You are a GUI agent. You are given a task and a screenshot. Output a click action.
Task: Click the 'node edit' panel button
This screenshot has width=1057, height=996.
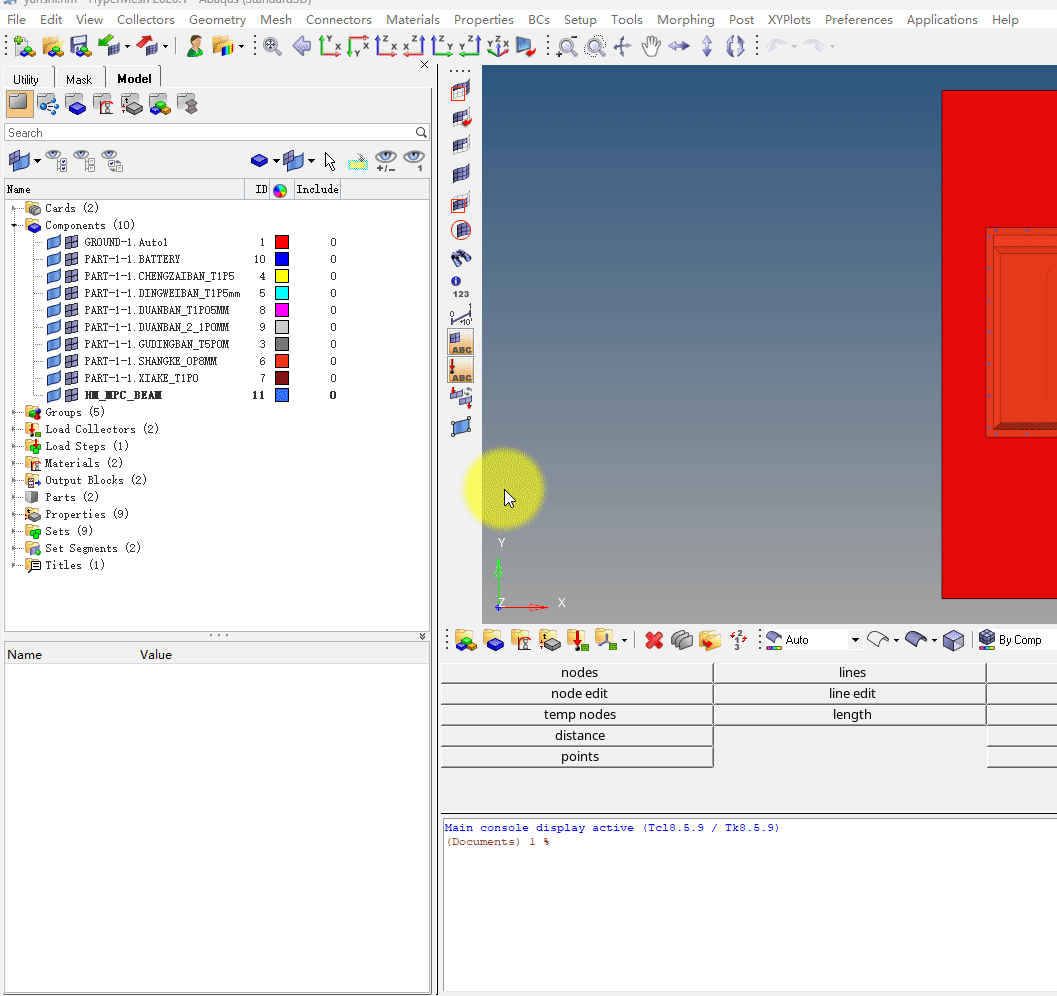coord(579,693)
